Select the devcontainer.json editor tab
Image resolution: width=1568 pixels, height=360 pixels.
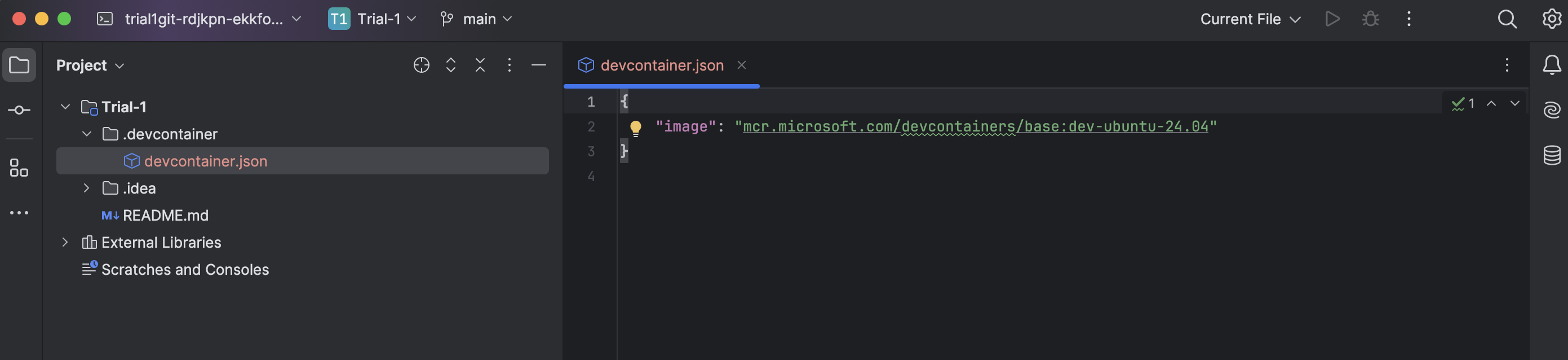click(x=661, y=65)
